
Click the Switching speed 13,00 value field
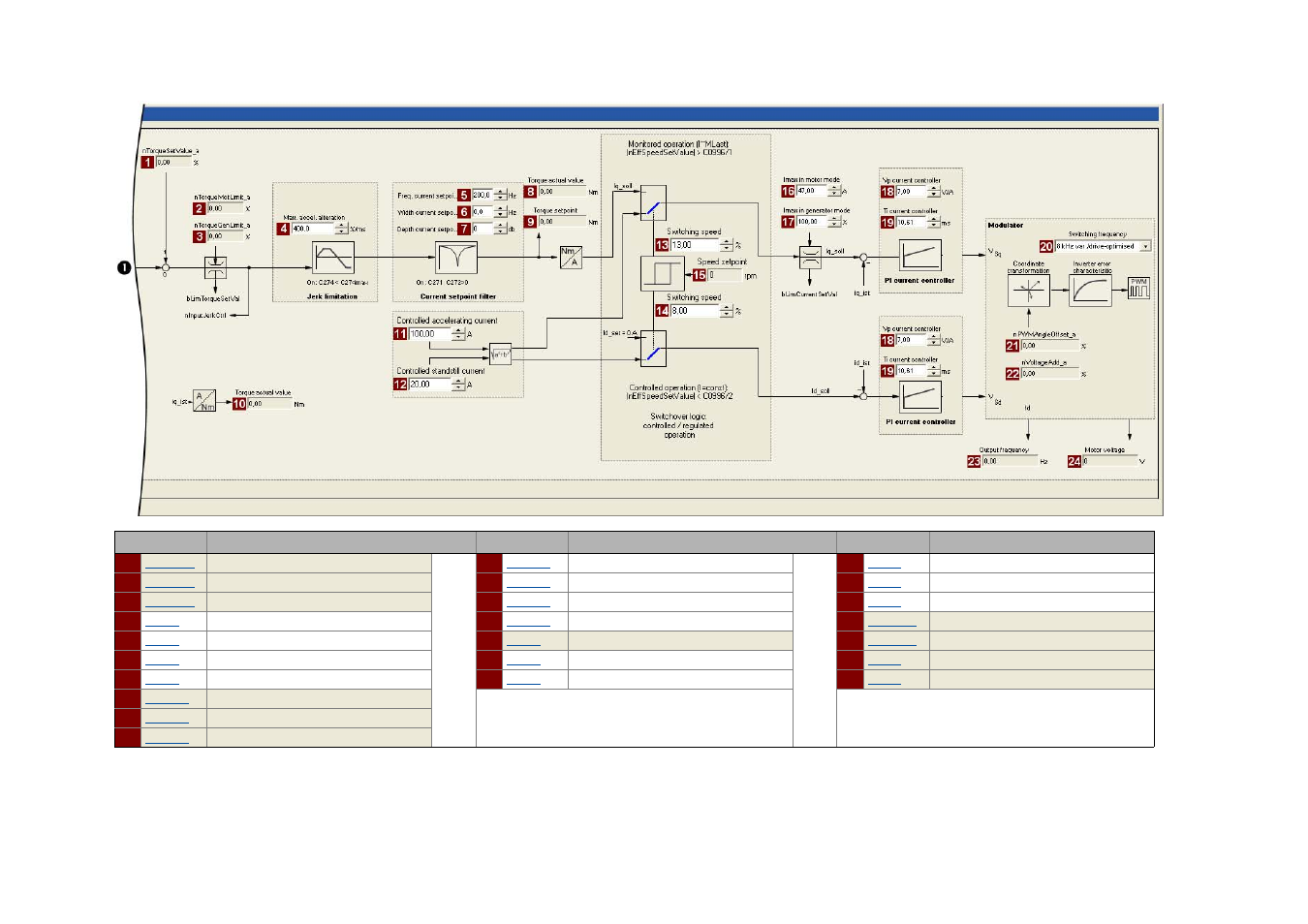(695, 245)
